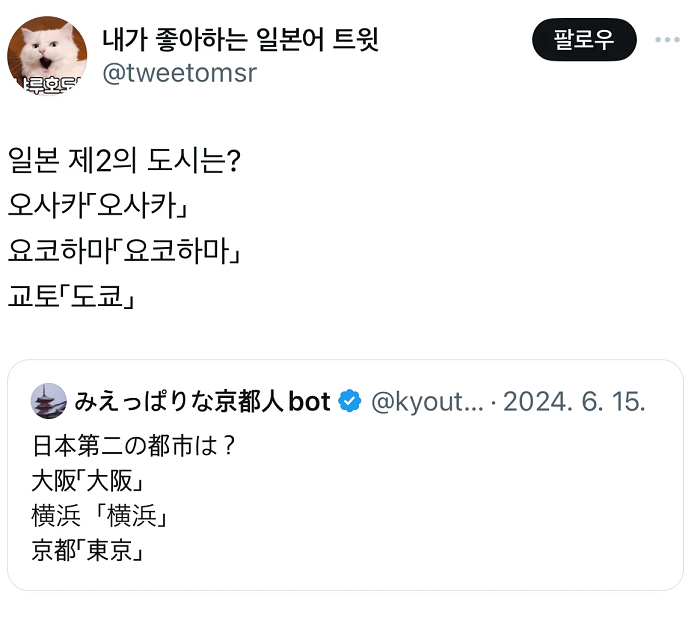Click the text 오사카「오사카」
Image resolution: width=700 pixels, height=621 pixels.
[99, 206]
